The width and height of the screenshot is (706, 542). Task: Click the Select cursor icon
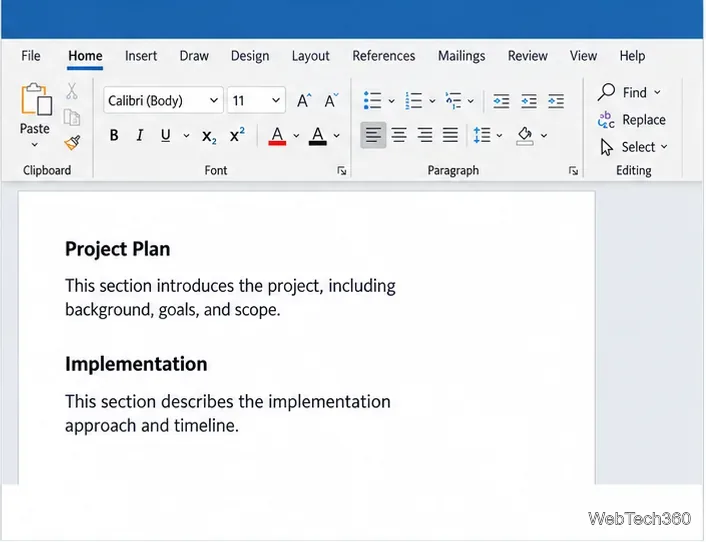606,147
